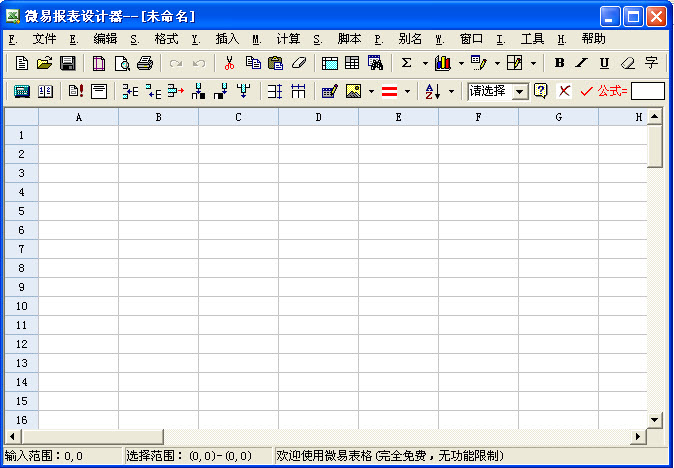
Task: Clear contents with the eraser beside paste
Action: (299, 63)
